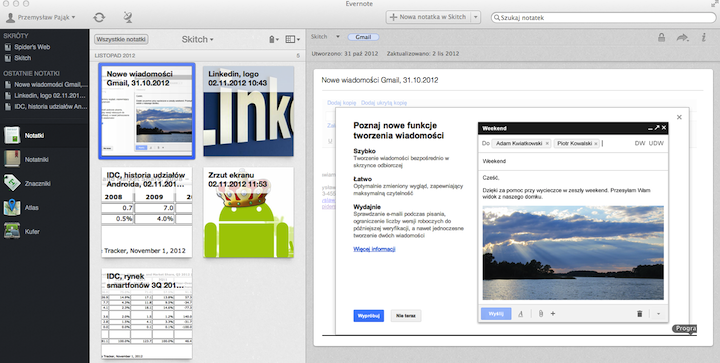The image size is (720, 363).
Task: Open the note sort options dropdown
Action: click(274, 39)
